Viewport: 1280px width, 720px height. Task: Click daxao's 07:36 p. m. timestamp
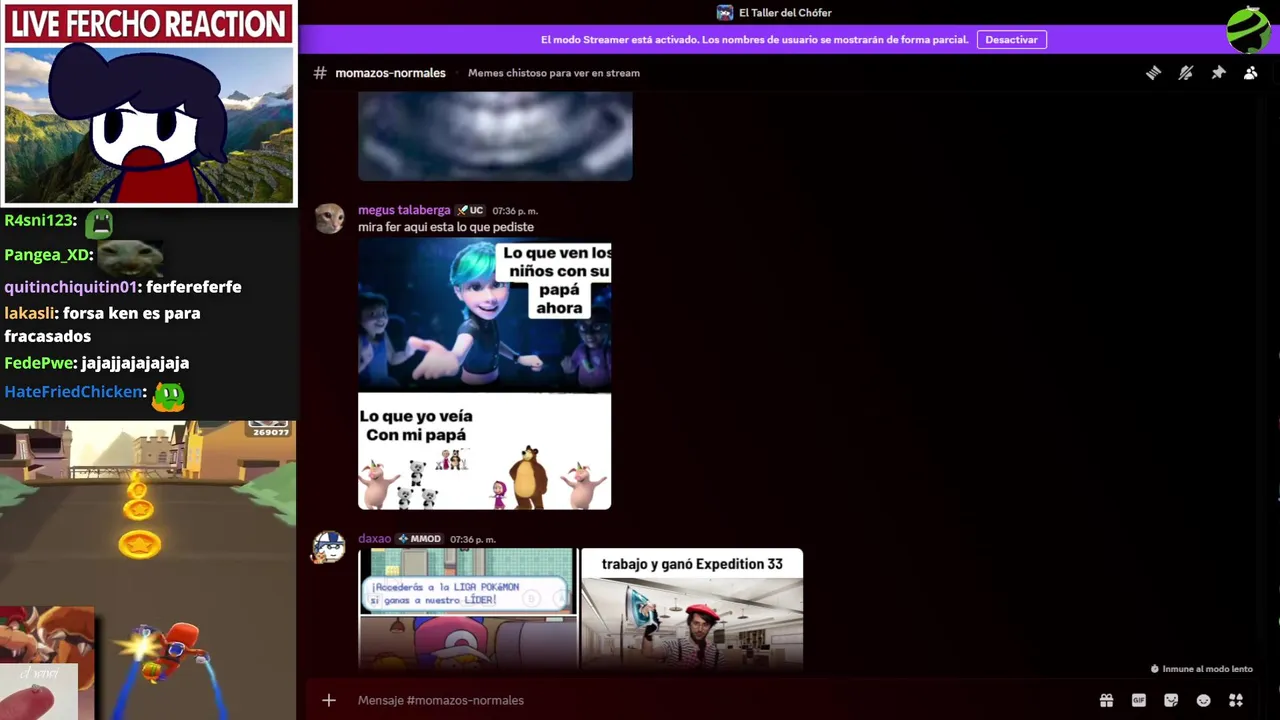(473, 539)
